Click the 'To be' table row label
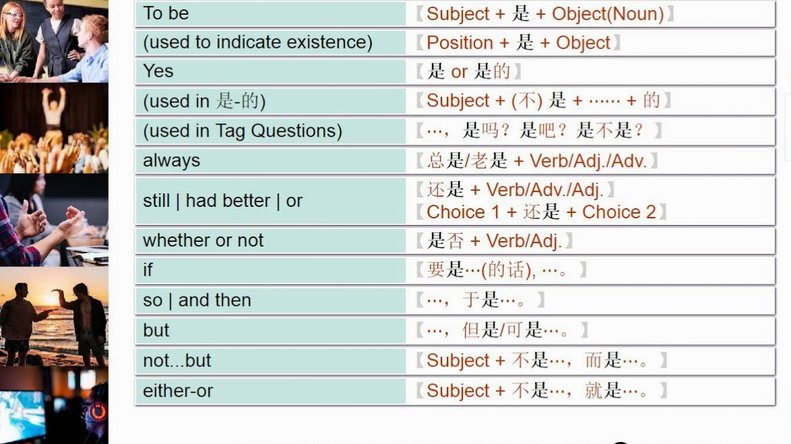Image resolution: width=791 pixels, height=444 pixels. click(x=270, y=14)
